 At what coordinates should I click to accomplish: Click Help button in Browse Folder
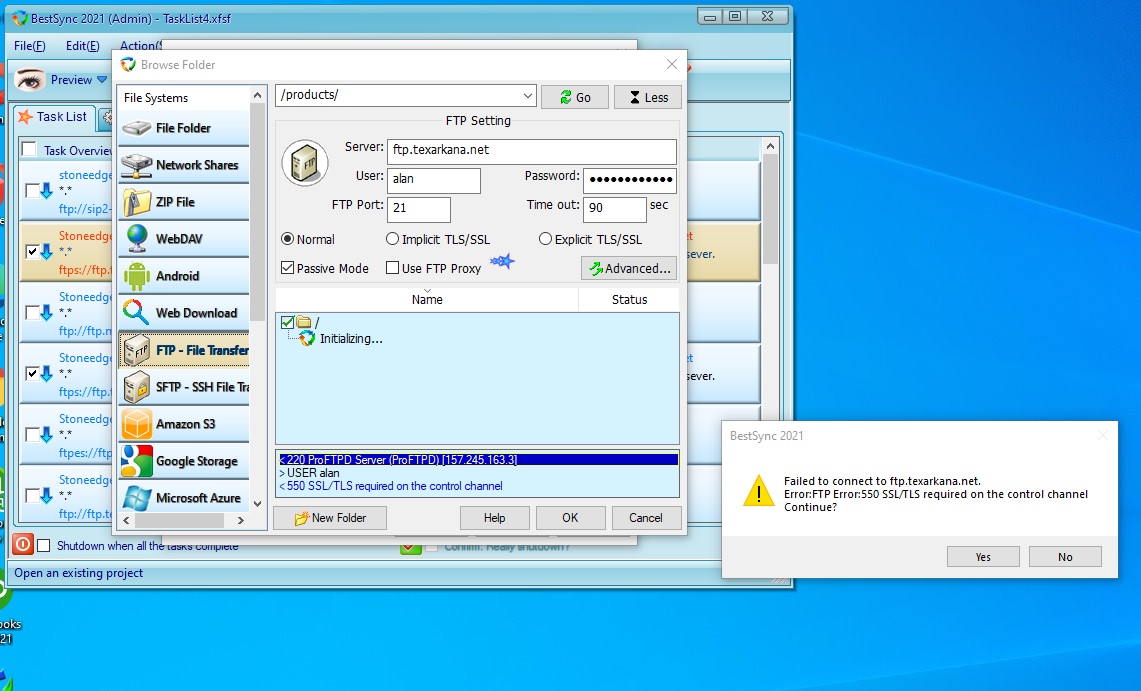point(495,518)
